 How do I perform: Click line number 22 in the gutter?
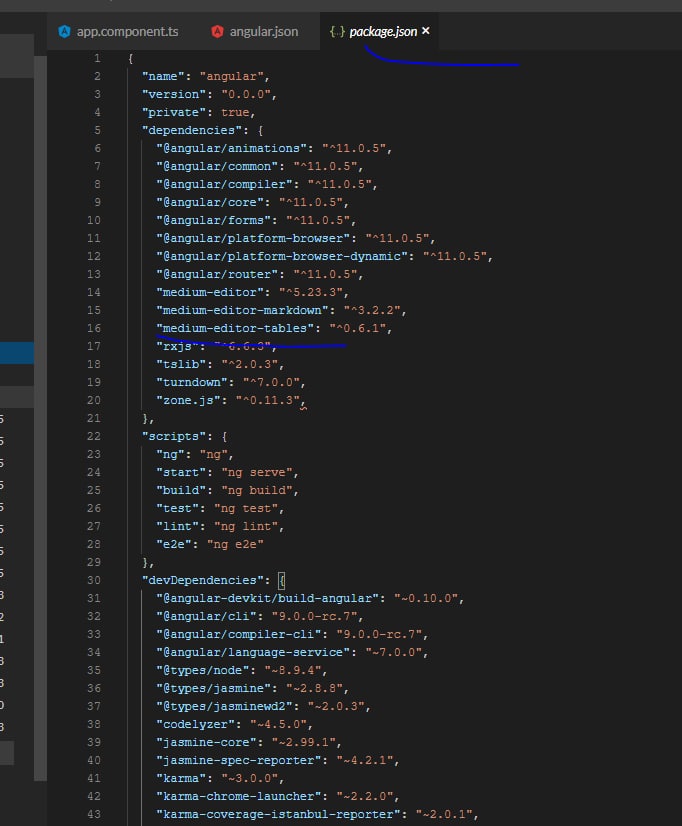[94, 436]
